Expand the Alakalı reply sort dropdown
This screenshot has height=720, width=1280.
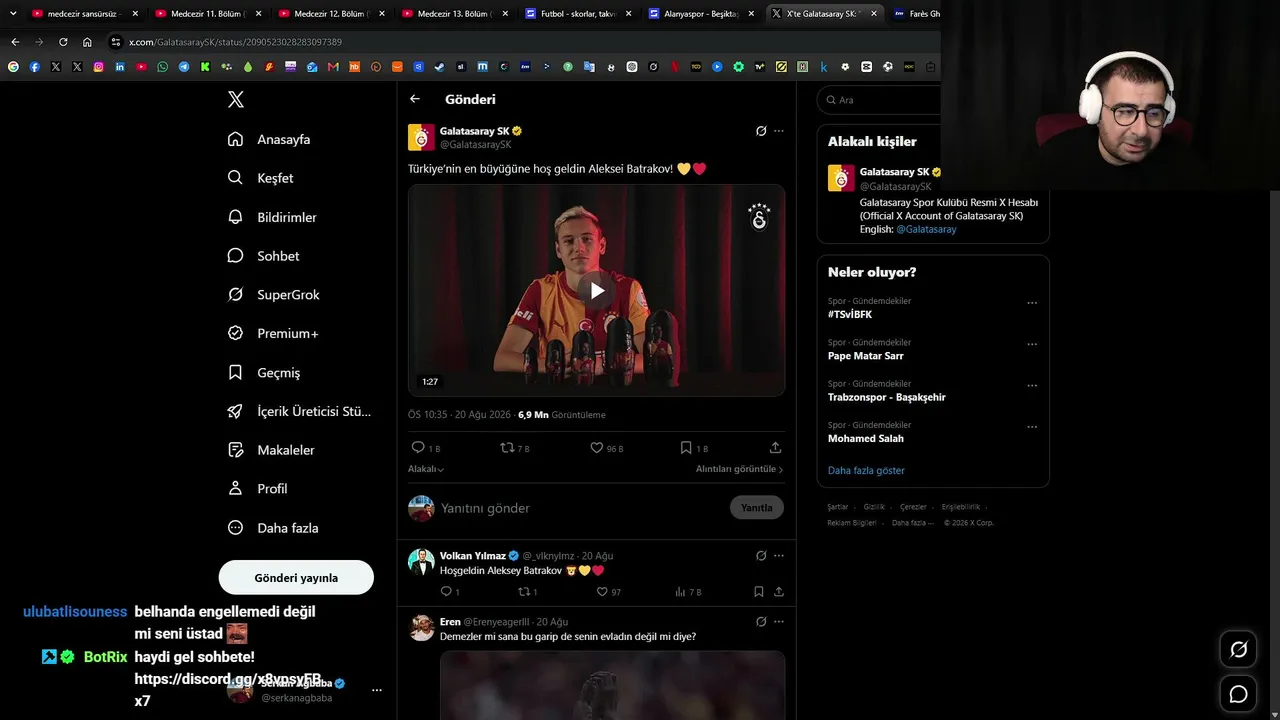(426, 469)
